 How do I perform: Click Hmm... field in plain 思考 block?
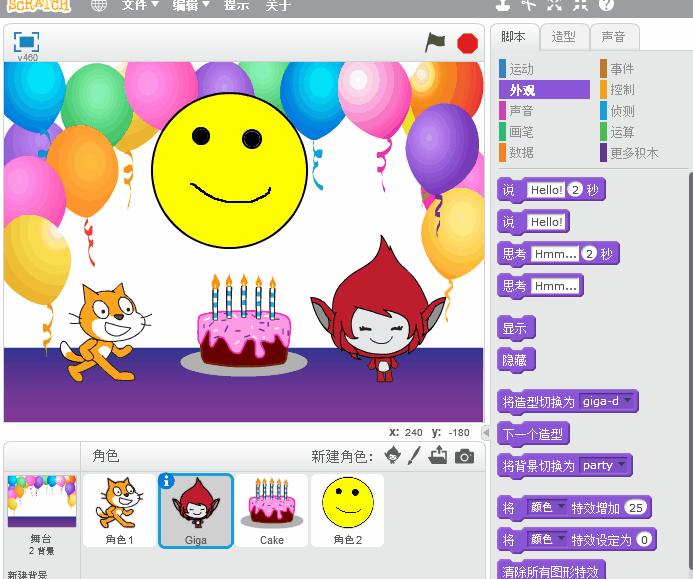(x=555, y=286)
